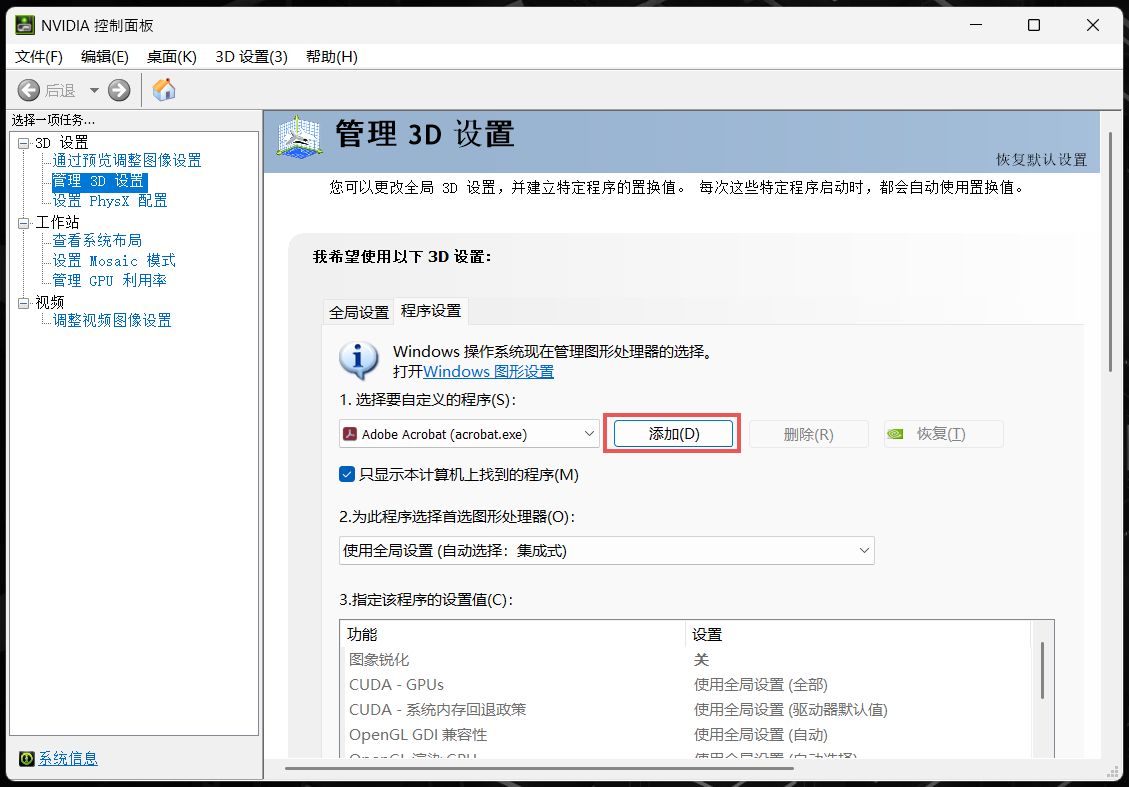Open the 编辑(E) menu
Viewport: 1129px width, 787px height.
(x=105, y=57)
